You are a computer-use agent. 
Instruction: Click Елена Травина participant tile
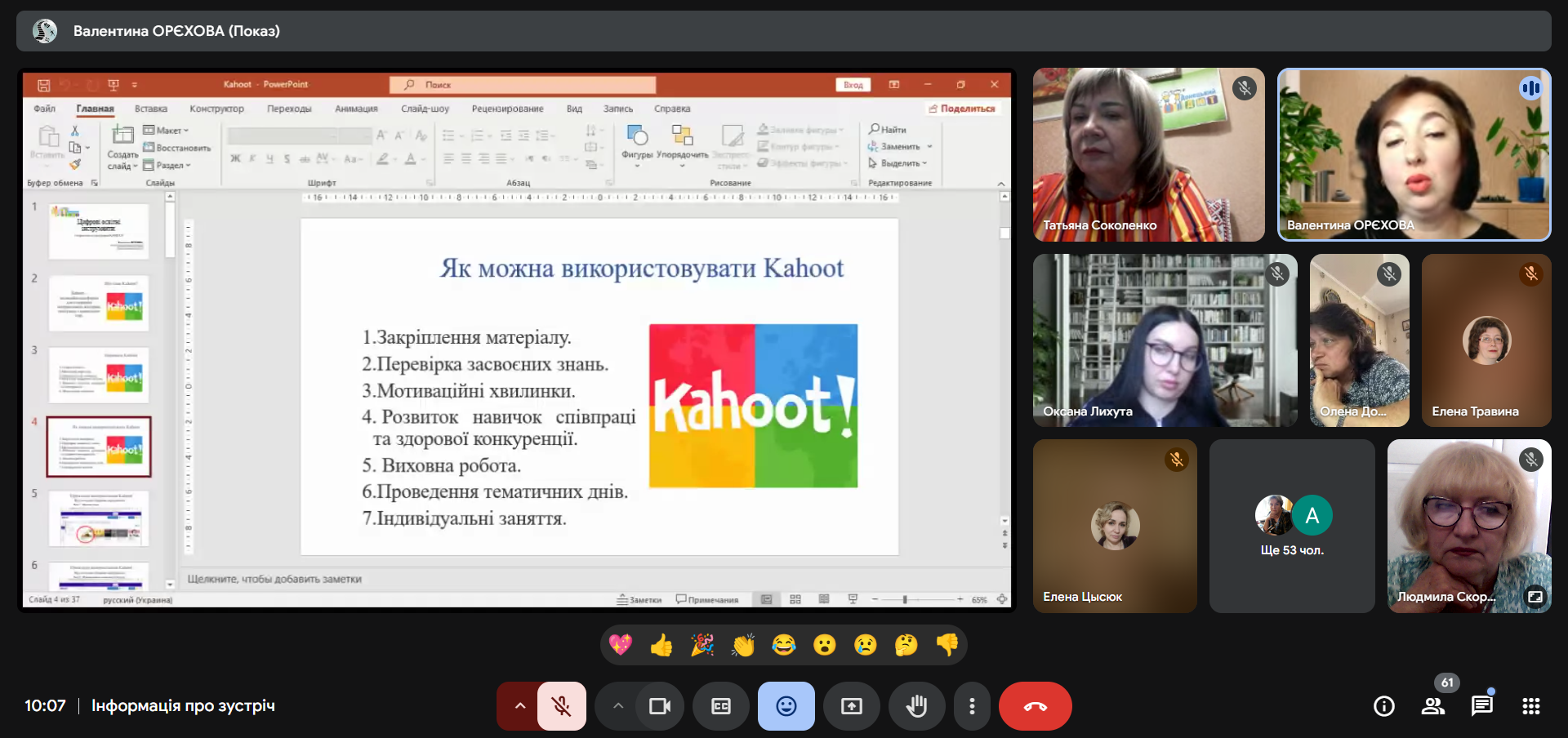(x=1486, y=340)
